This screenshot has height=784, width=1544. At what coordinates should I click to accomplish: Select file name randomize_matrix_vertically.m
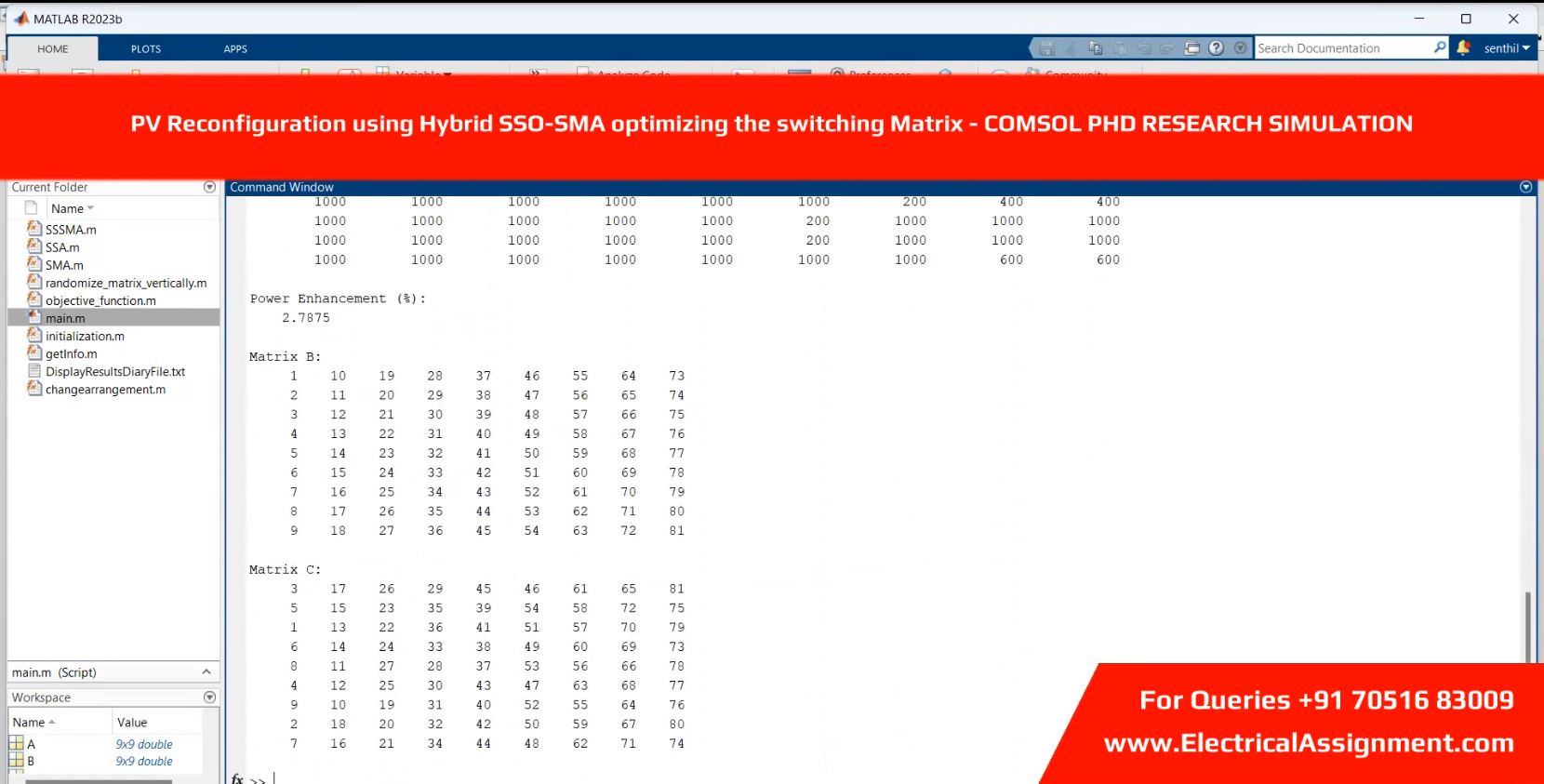pos(126,283)
